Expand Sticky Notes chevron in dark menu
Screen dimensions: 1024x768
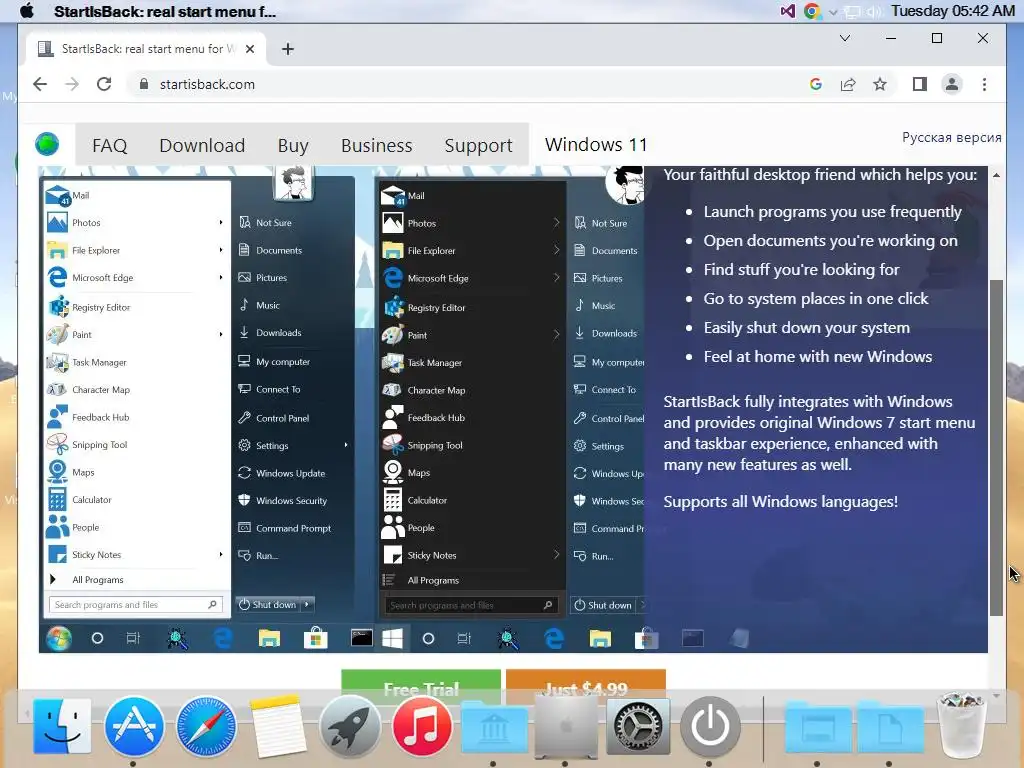(556, 555)
